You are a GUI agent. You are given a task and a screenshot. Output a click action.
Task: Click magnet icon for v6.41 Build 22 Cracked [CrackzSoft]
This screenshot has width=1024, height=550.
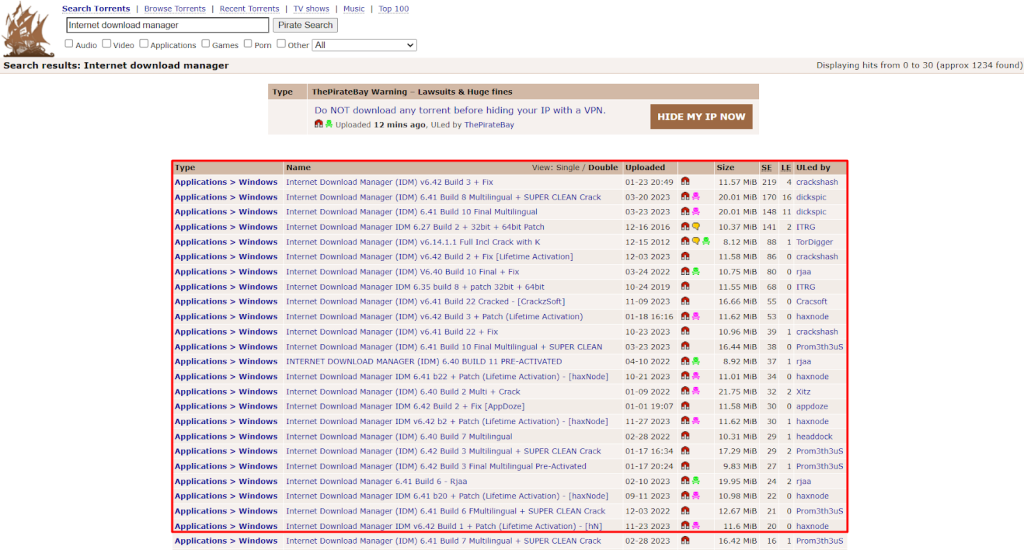point(685,301)
